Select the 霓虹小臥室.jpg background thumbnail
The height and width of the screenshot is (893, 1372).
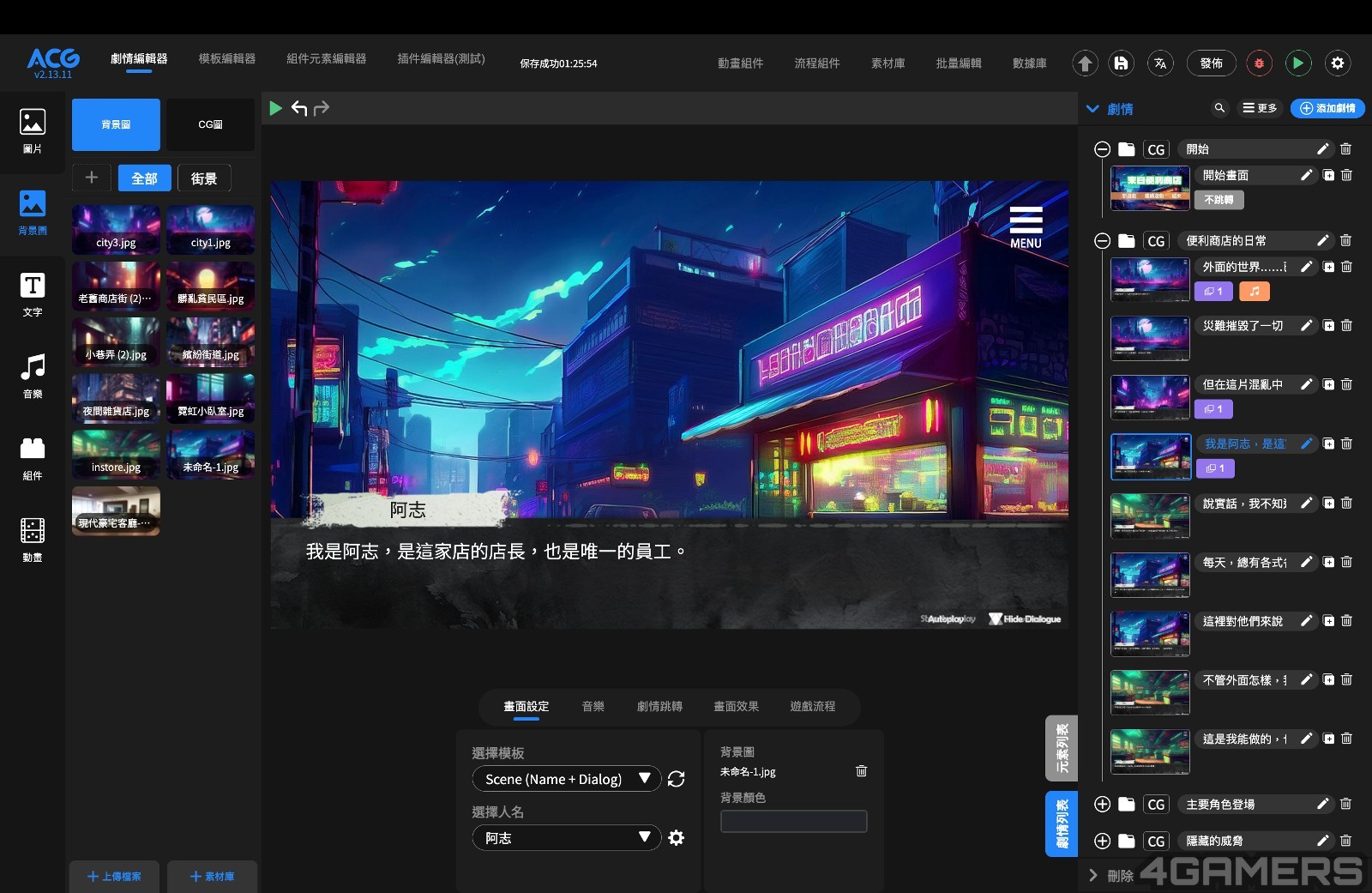click(210, 398)
